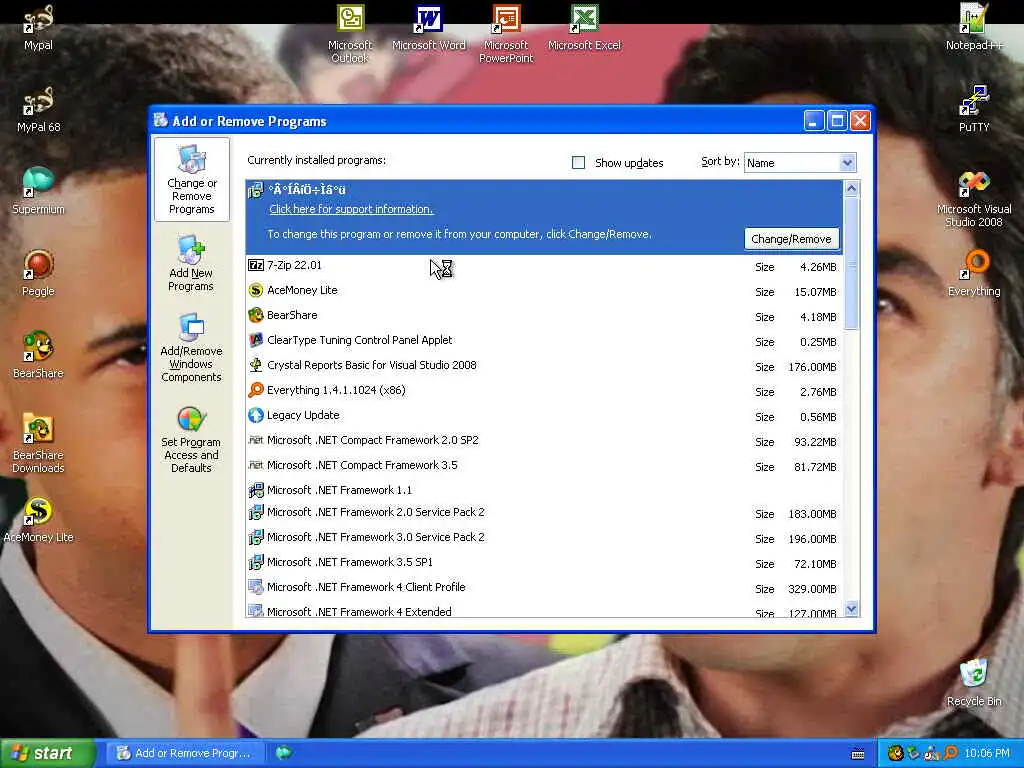Launch BearShare from the desktop icon

coord(38,355)
